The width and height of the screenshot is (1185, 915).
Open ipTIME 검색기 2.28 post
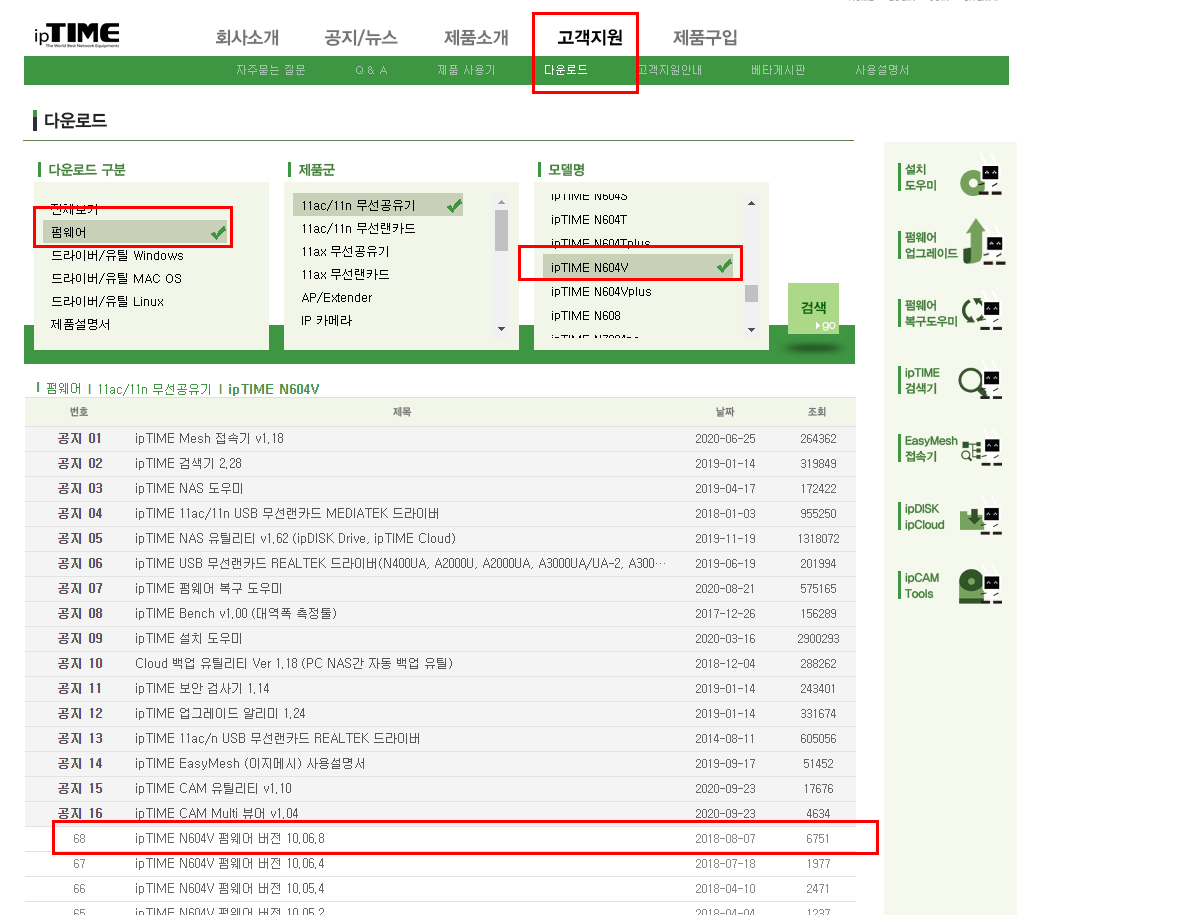[x=188, y=463]
